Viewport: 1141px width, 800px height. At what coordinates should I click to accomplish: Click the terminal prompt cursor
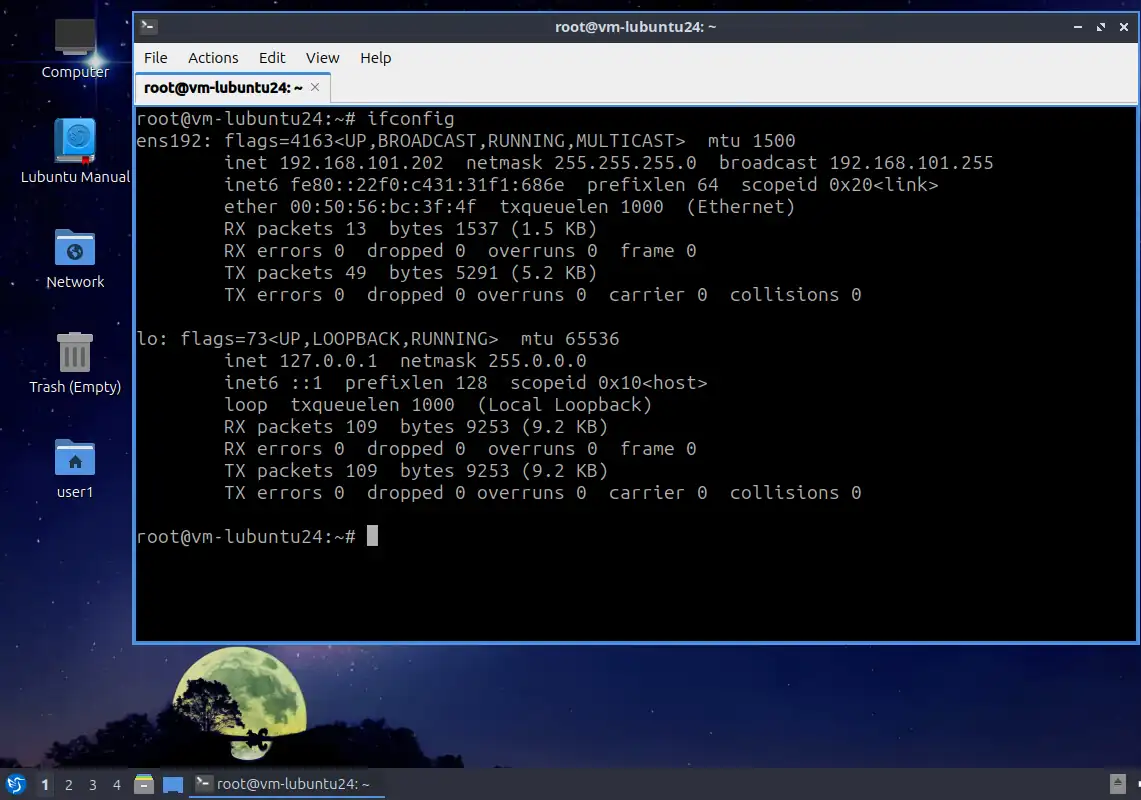[x=372, y=536]
